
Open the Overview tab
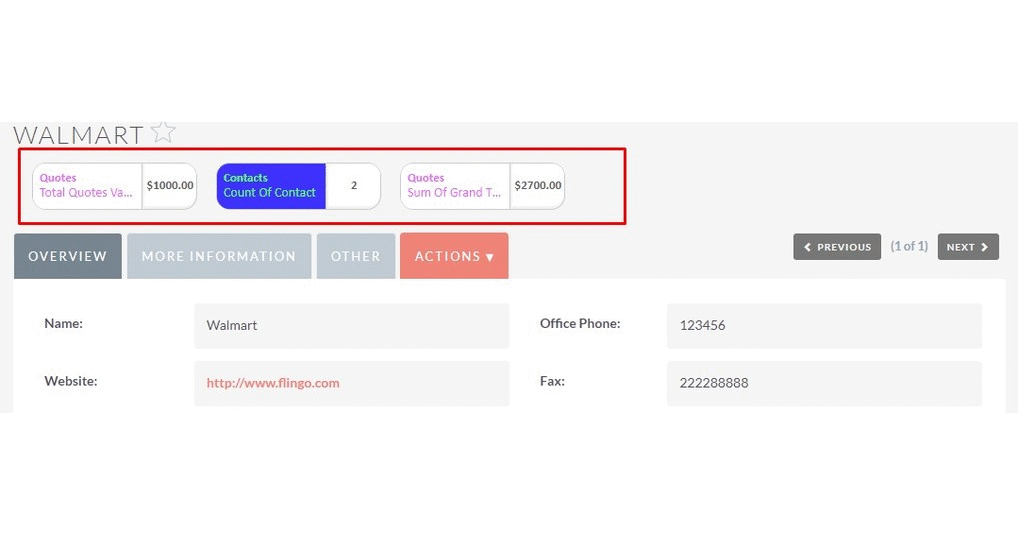tap(68, 256)
